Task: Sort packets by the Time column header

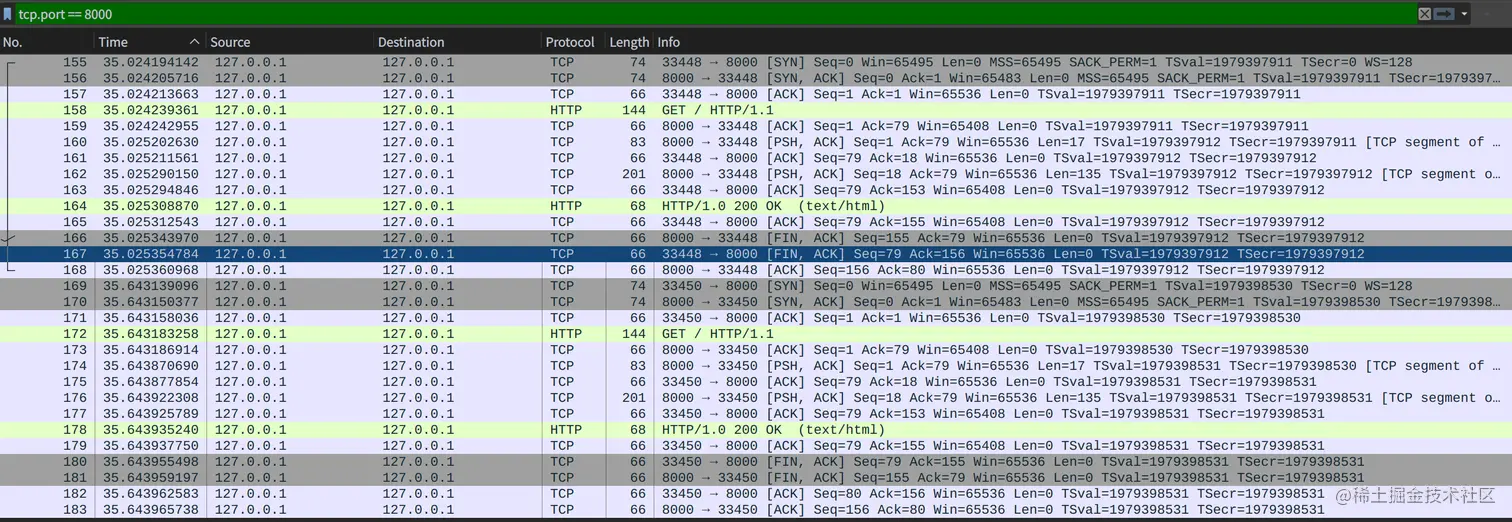Action: [x=150, y=42]
